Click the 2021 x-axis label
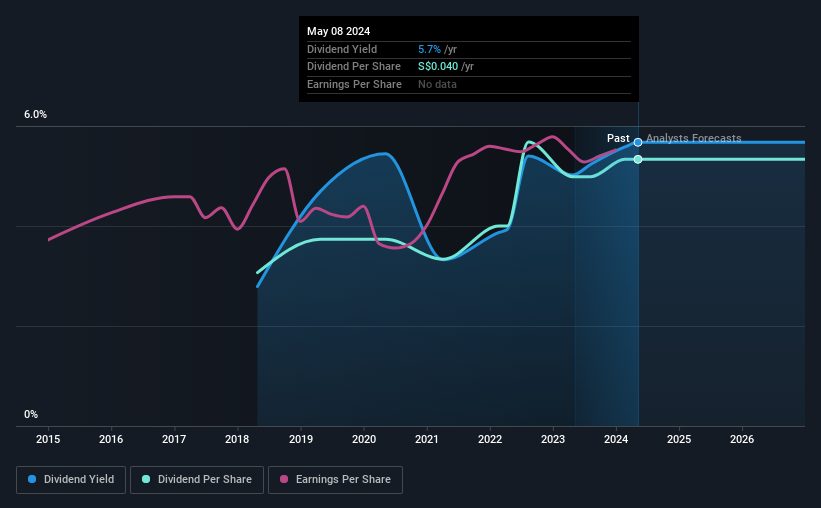 (427, 439)
